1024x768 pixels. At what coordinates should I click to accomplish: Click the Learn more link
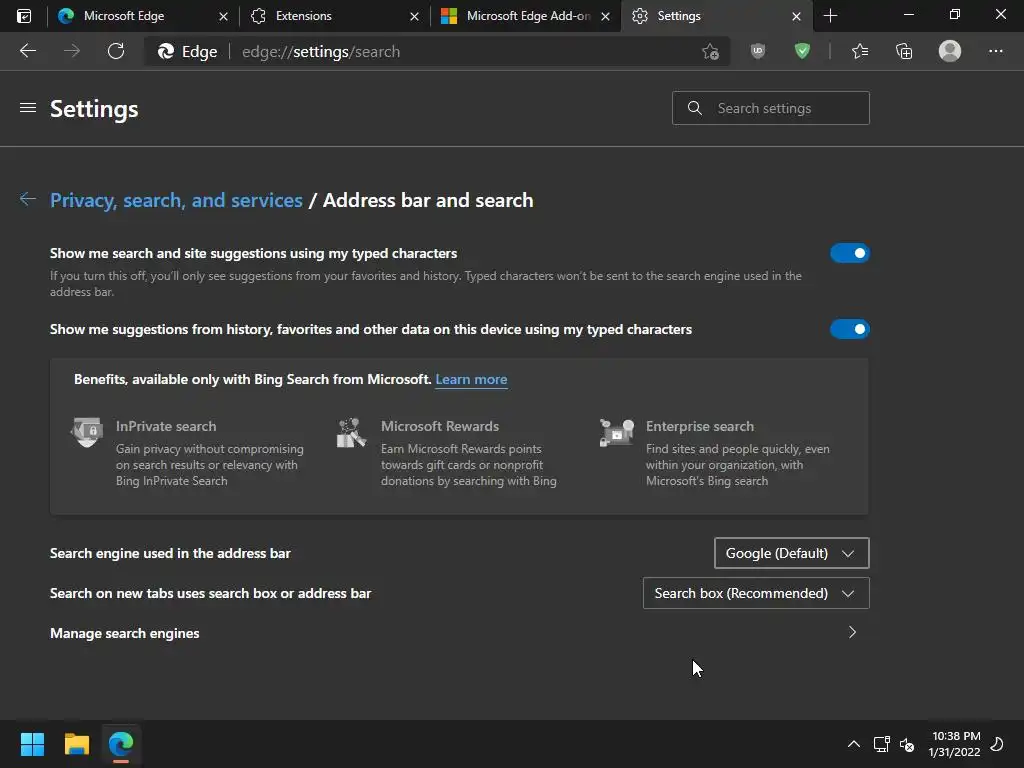(x=472, y=379)
